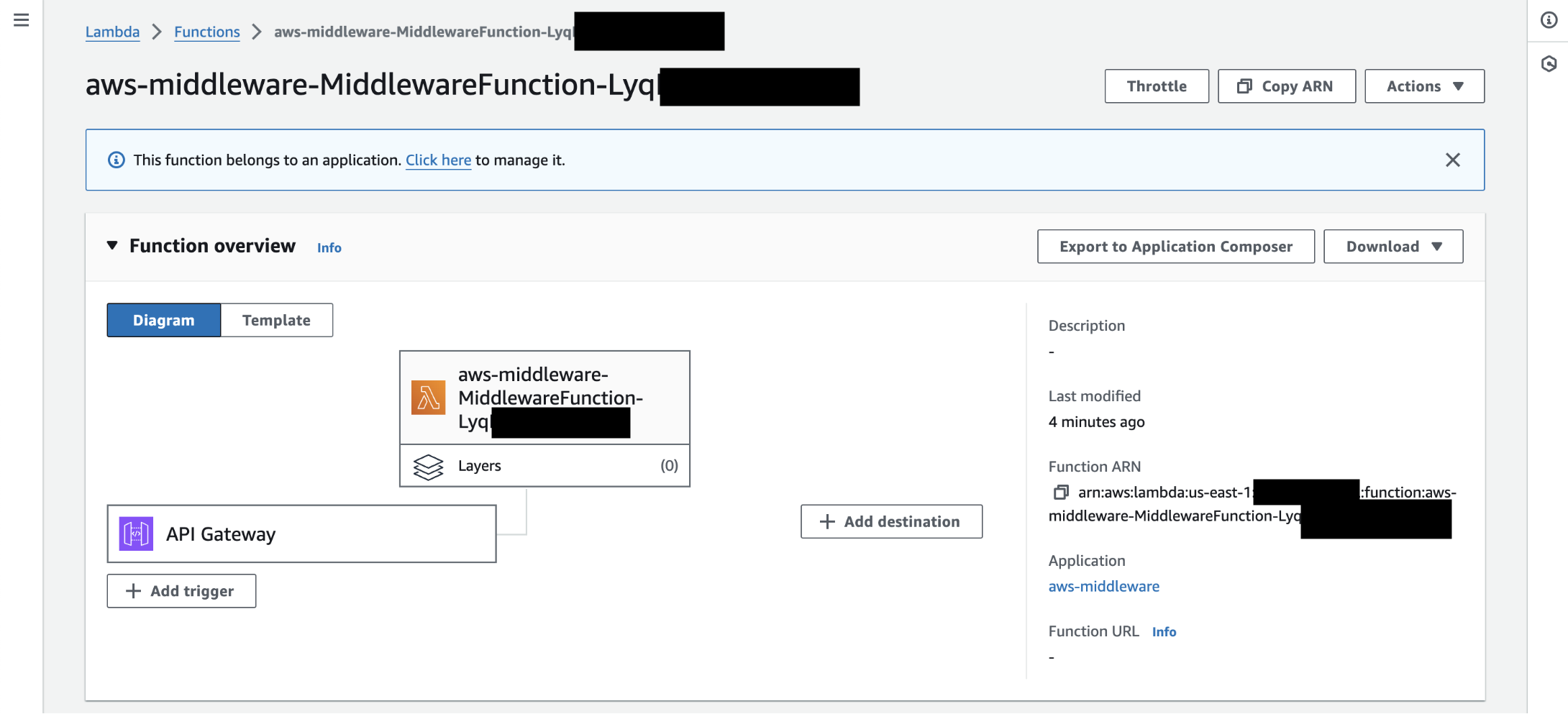Follow the Click here link to manage the application
The height and width of the screenshot is (714, 1568).
pyautogui.click(x=438, y=160)
